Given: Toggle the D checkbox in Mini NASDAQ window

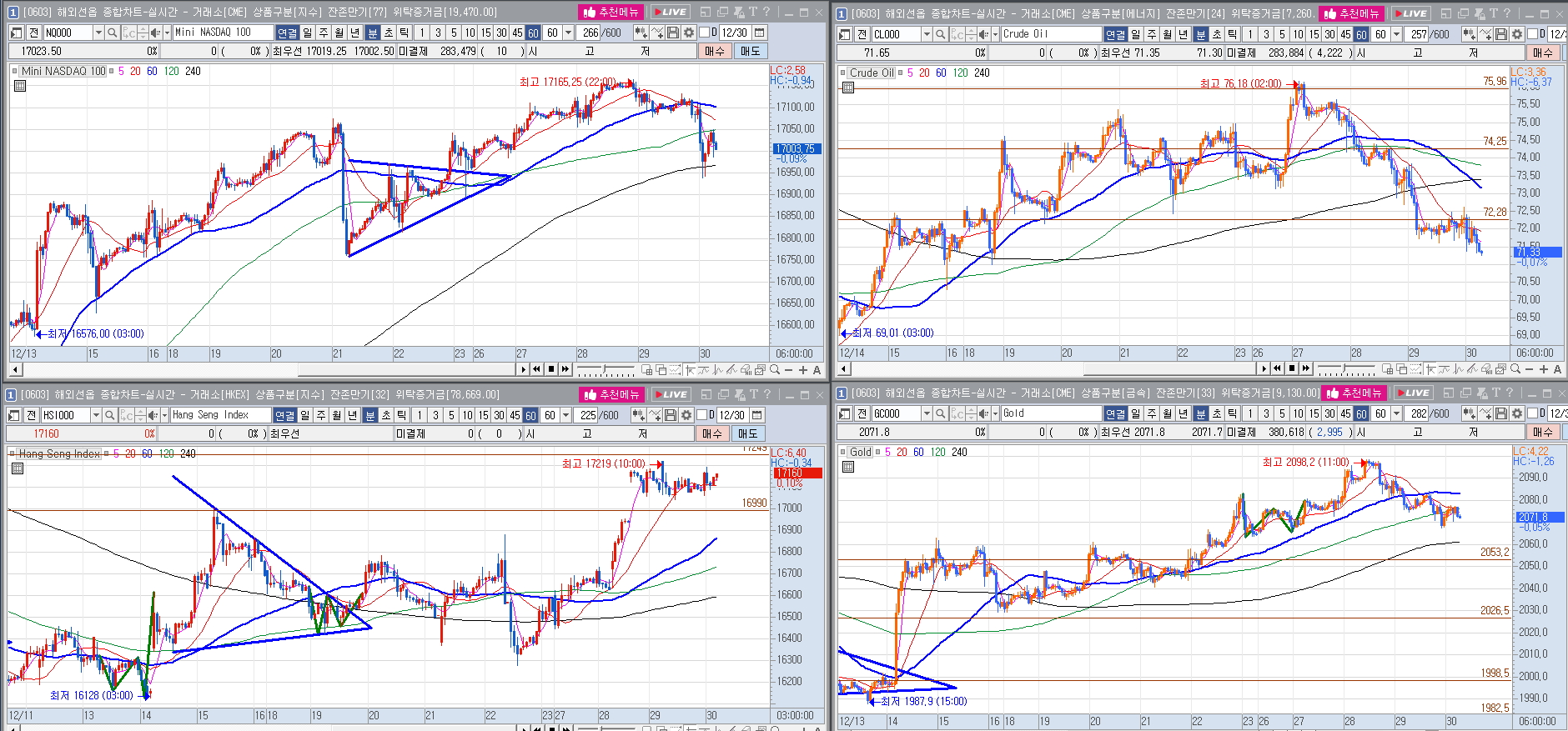Looking at the screenshot, I should pos(703,33).
